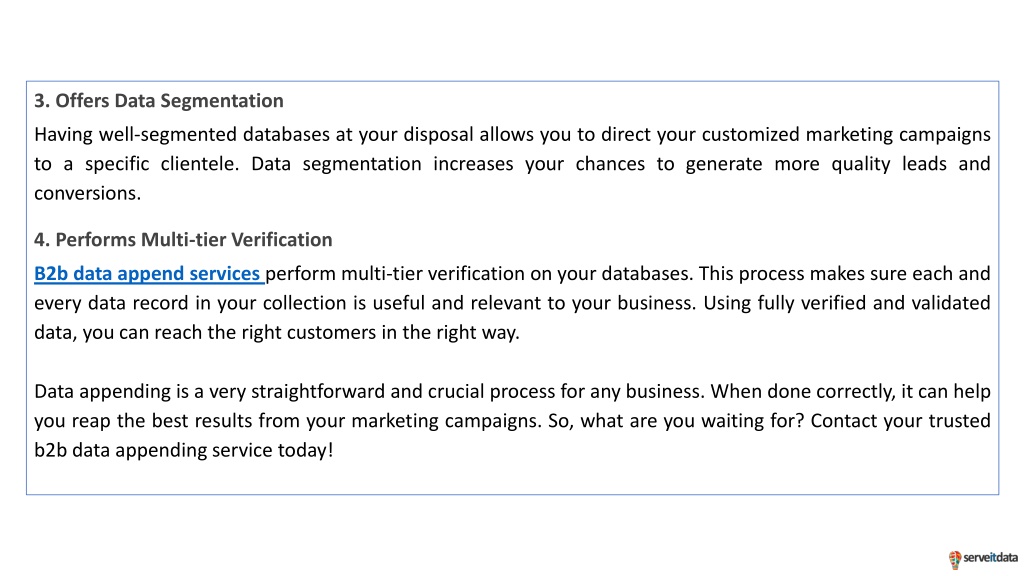
Task: Select the "3. Offers Data Segmentation" heading
Action: pos(159,101)
